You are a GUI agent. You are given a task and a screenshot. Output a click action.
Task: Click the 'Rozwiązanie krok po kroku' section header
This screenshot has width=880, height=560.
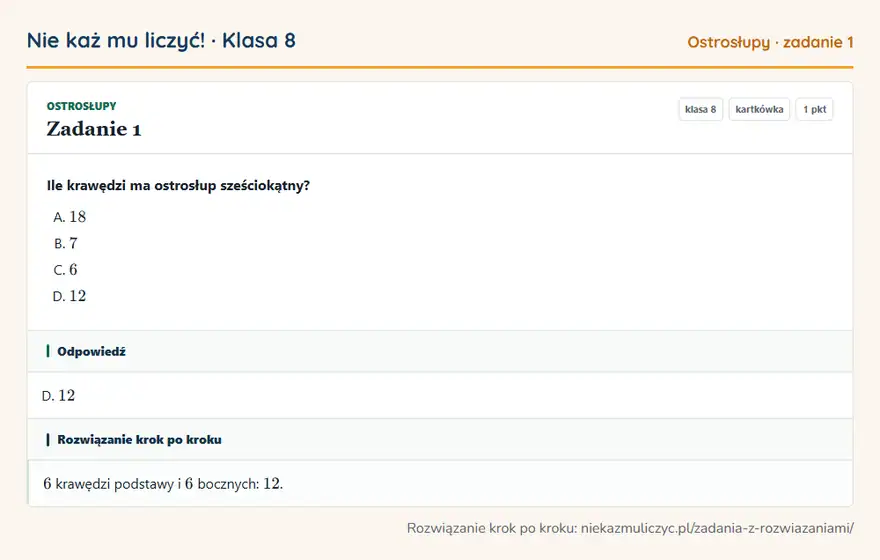point(440,439)
